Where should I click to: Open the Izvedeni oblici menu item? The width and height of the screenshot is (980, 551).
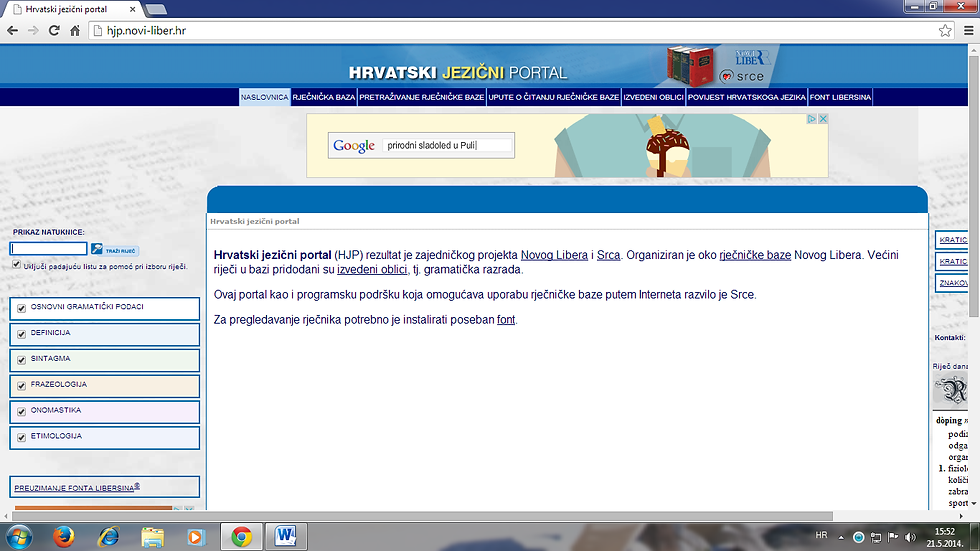tap(653, 97)
